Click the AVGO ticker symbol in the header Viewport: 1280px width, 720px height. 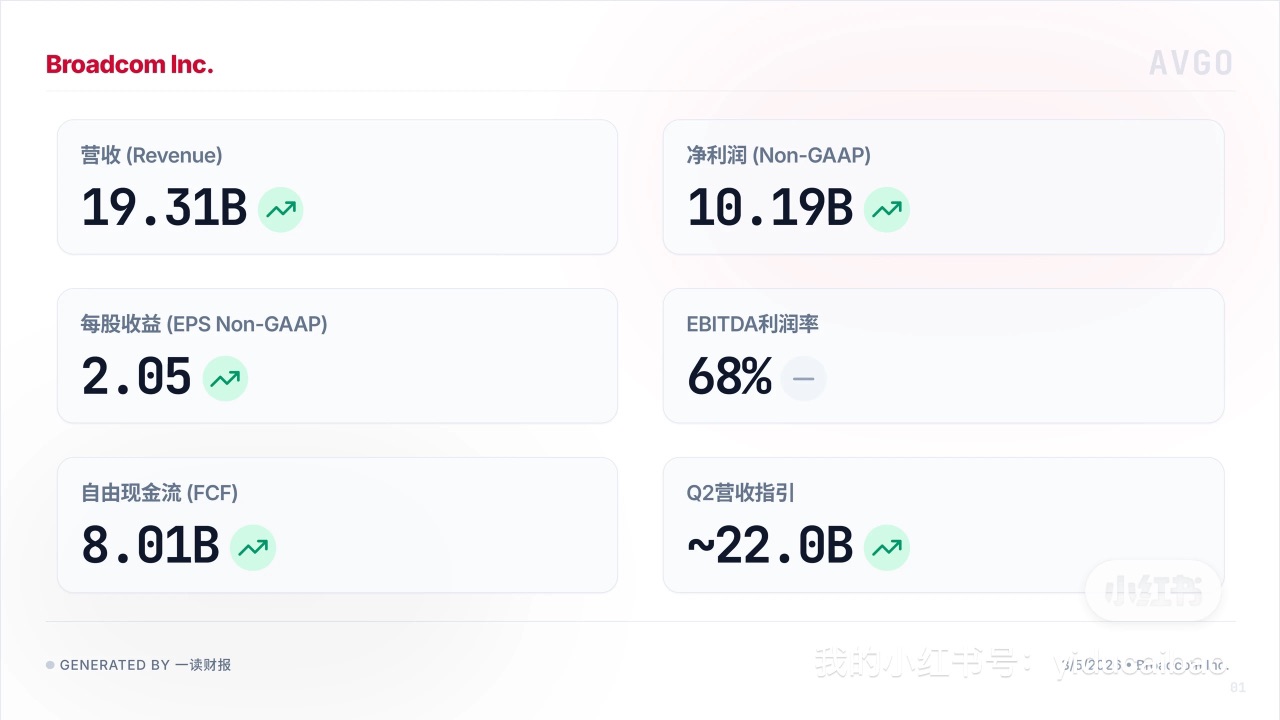(1190, 64)
